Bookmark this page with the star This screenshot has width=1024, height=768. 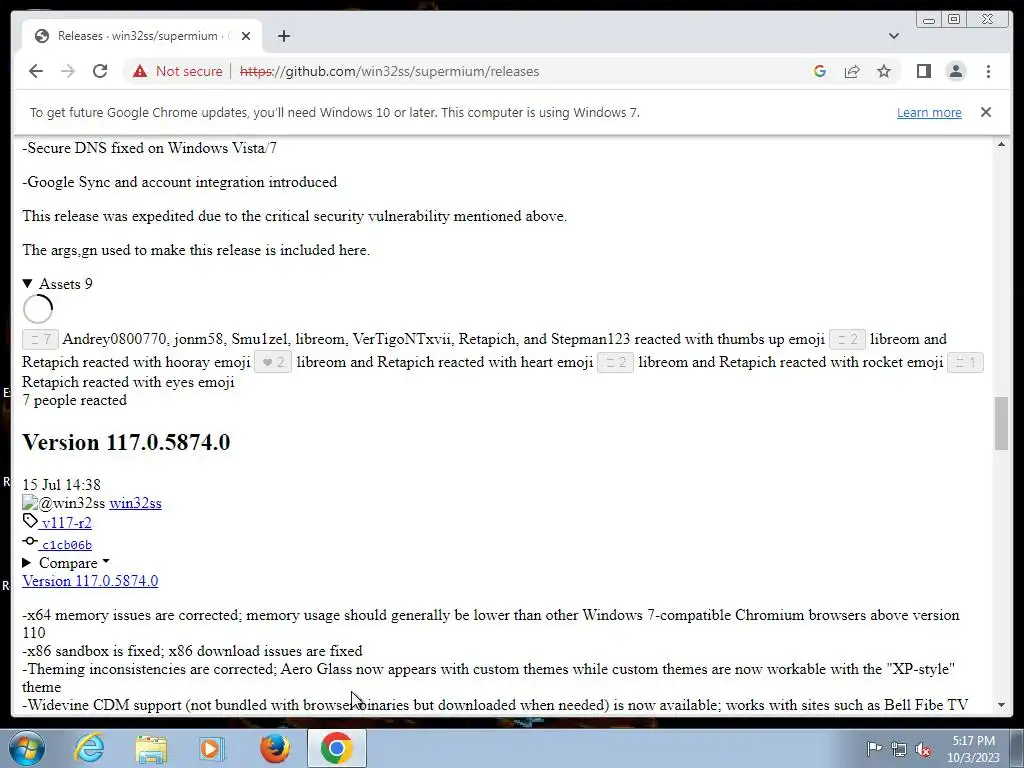[884, 71]
